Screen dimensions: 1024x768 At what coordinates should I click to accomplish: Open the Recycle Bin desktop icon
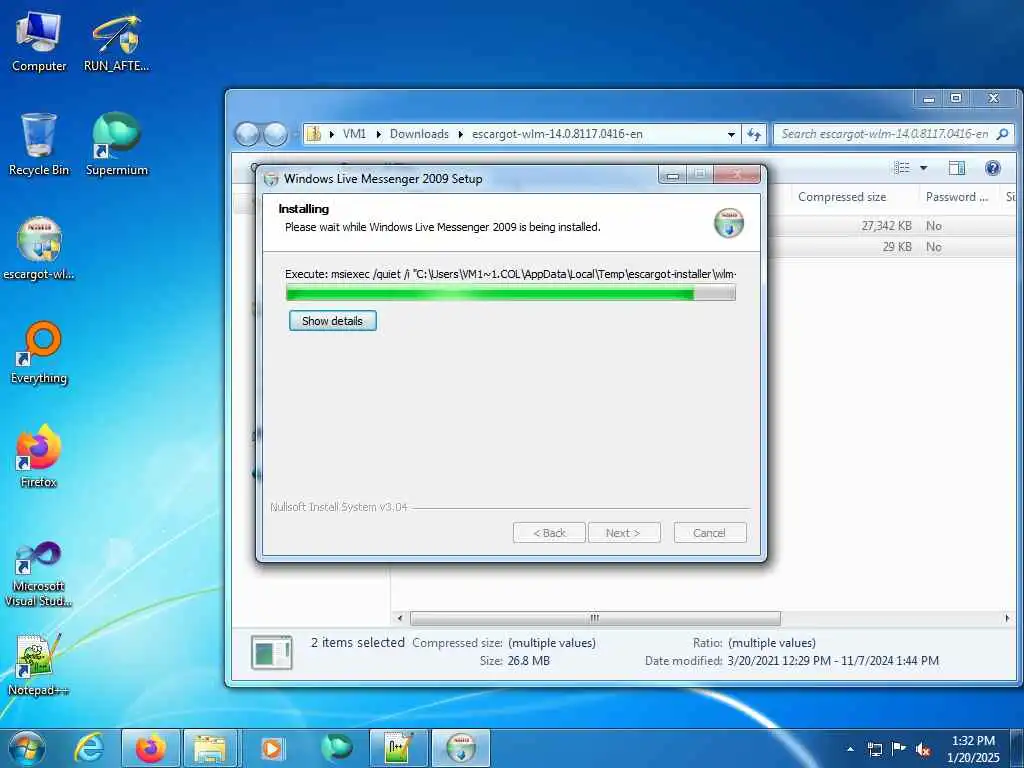click(39, 145)
